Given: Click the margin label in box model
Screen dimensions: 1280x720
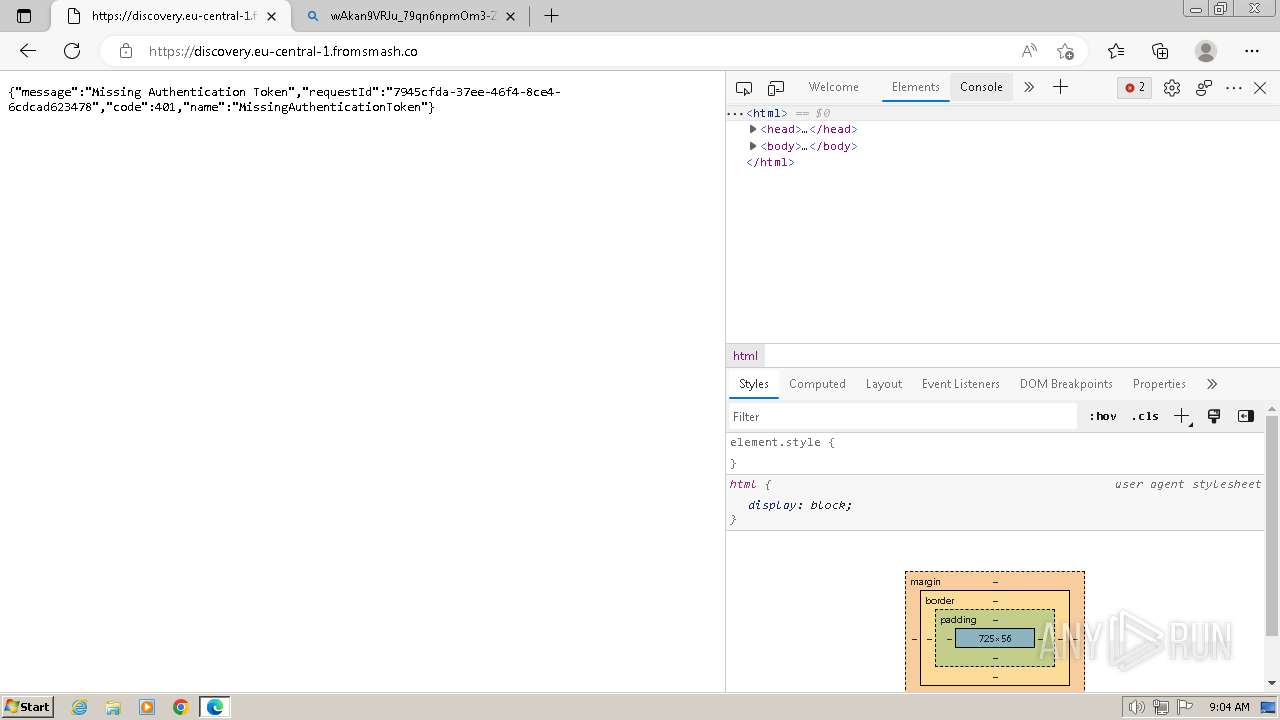Looking at the screenshot, I should click(925, 582).
